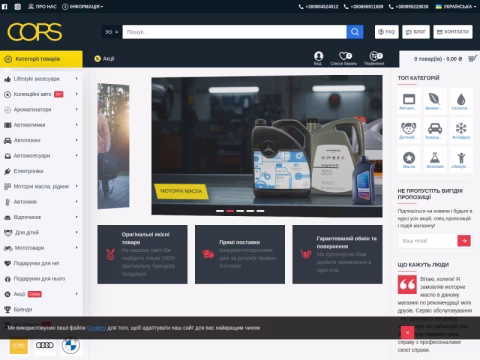Expand Автотюнінг submenu
Image resolution: width=480 pixels, height=360 pixels.
tap(77, 140)
